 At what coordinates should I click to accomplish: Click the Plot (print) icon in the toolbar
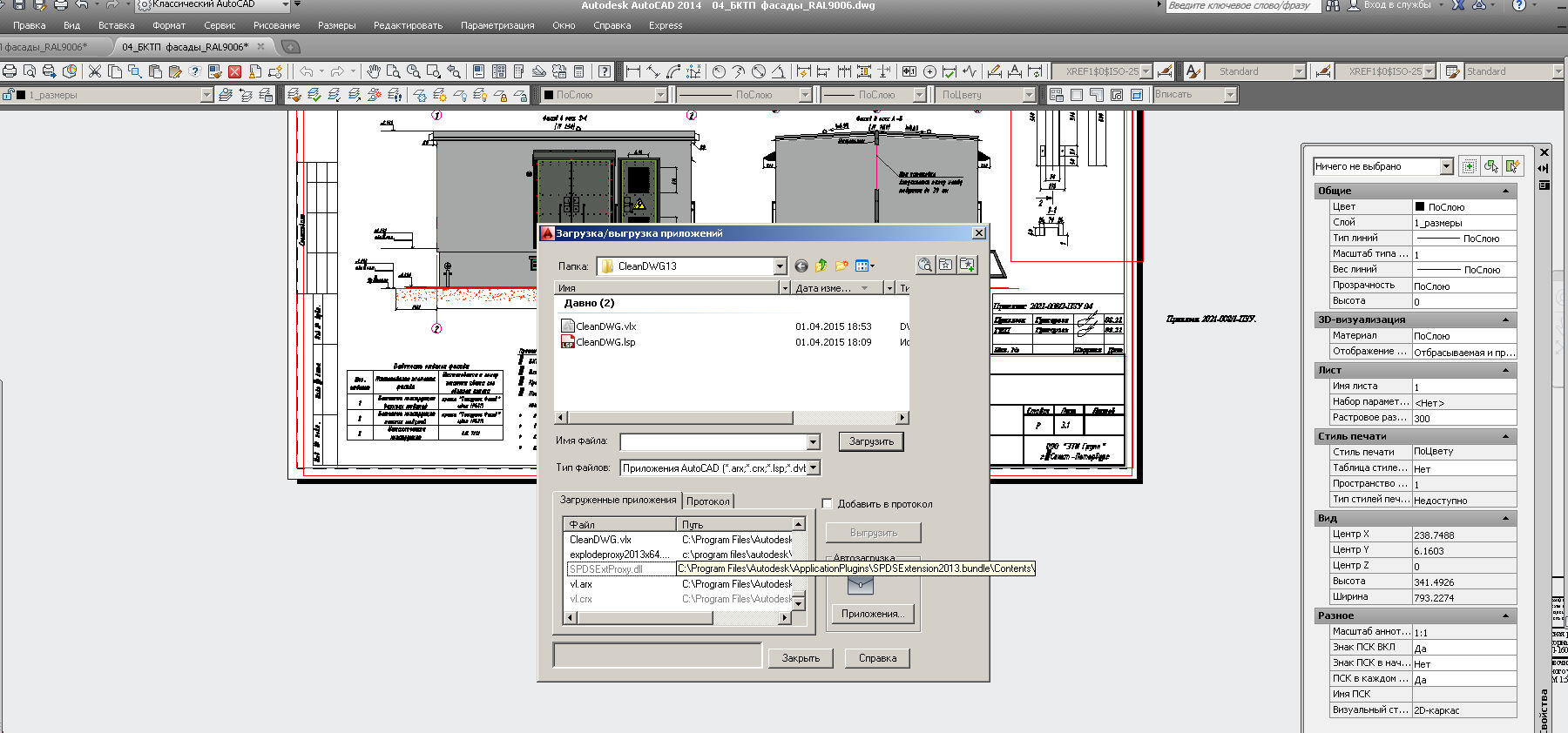[10, 71]
